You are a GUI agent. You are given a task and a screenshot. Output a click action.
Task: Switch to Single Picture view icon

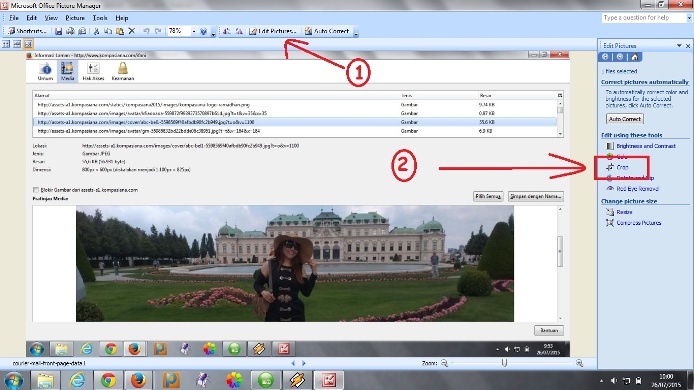(x=28, y=44)
